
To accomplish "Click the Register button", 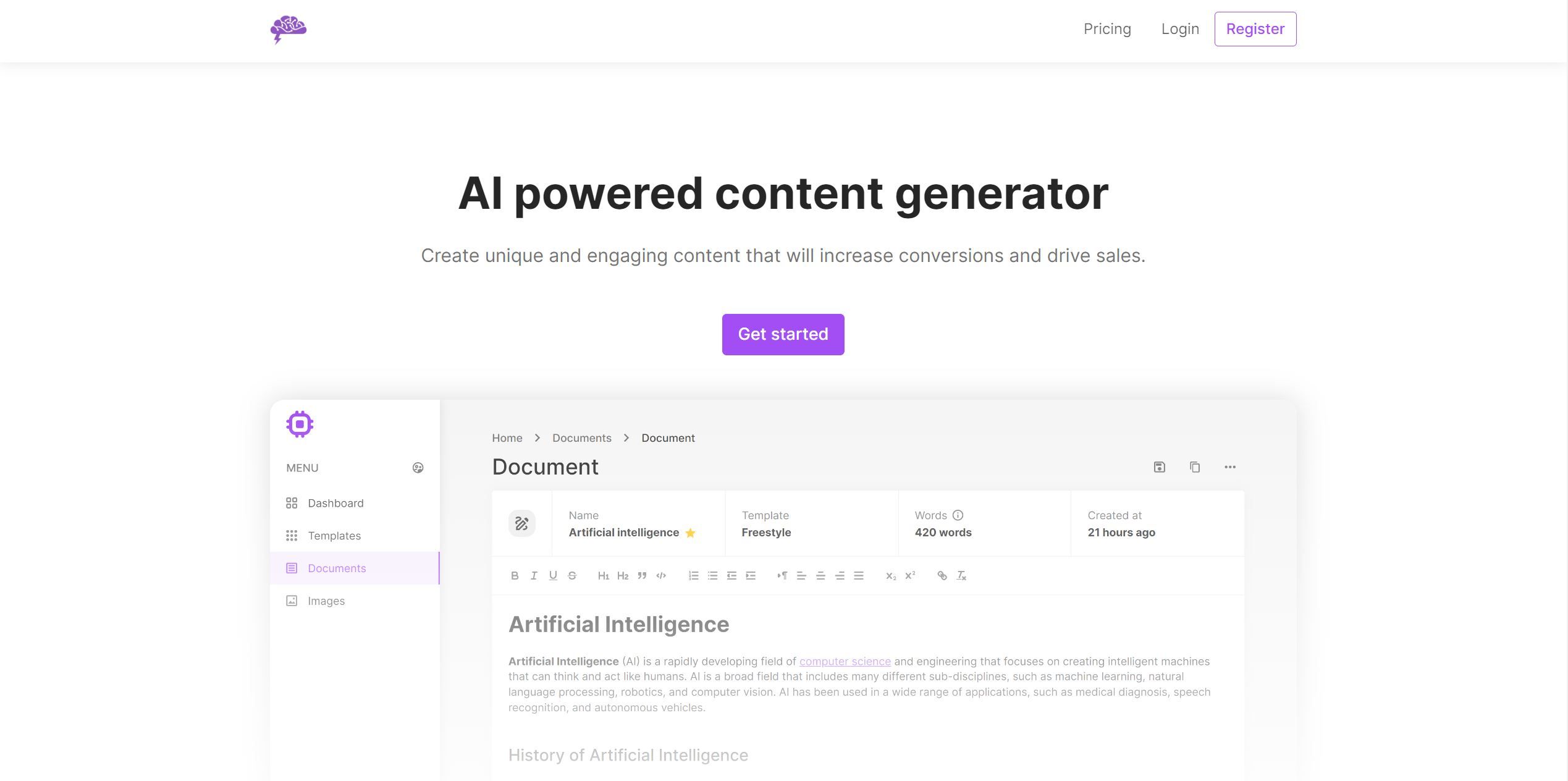I will tap(1255, 28).
